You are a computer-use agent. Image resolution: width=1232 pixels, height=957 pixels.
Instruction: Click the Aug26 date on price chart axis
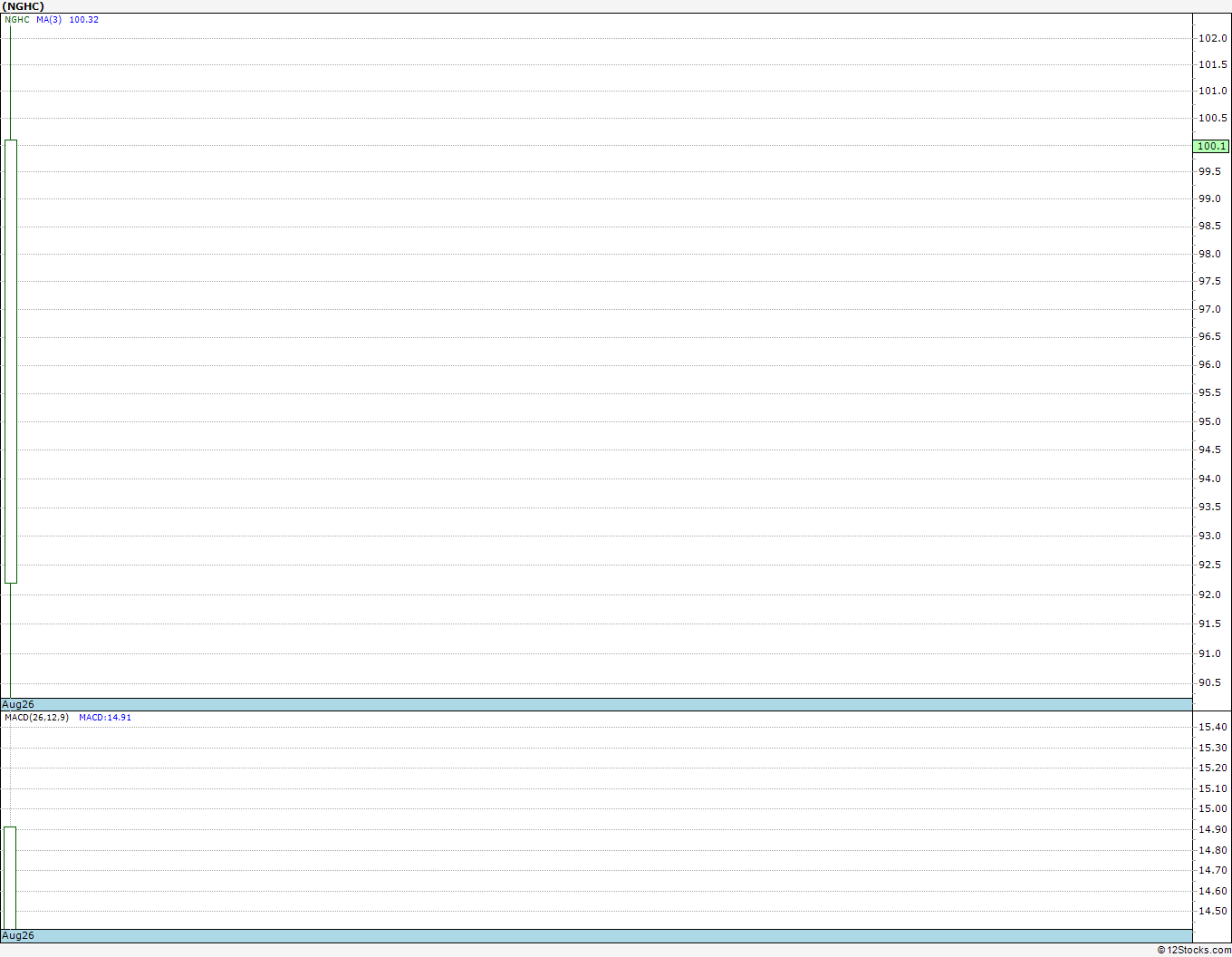(x=18, y=704)
